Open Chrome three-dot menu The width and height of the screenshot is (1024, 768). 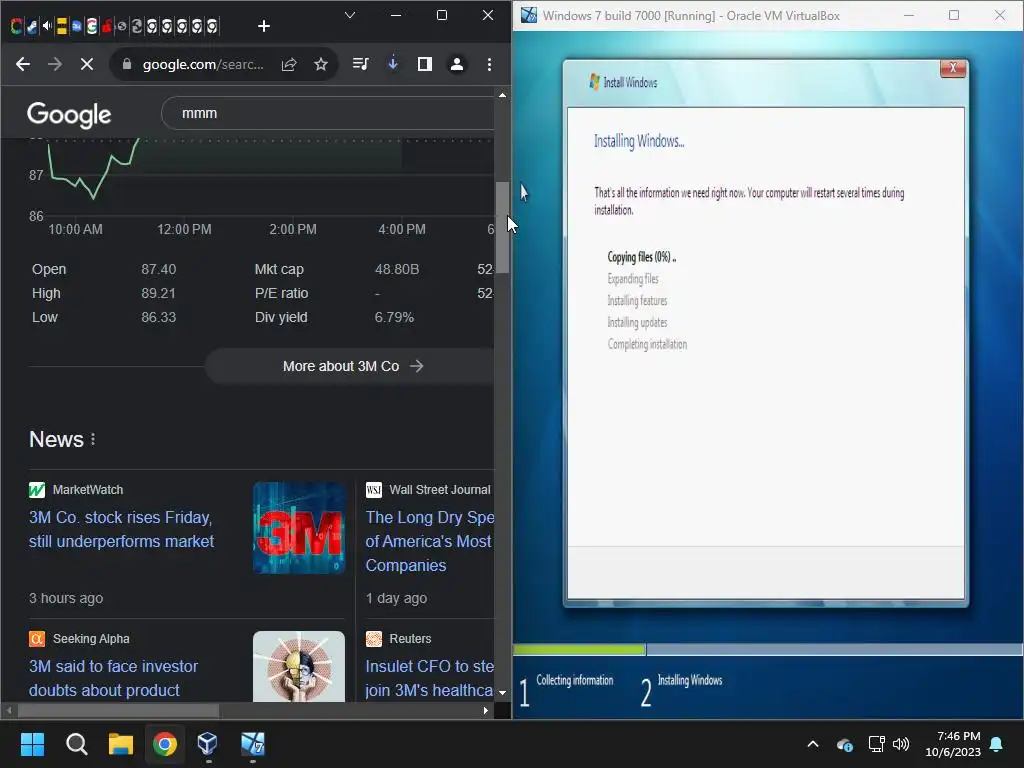click(489, 64)
